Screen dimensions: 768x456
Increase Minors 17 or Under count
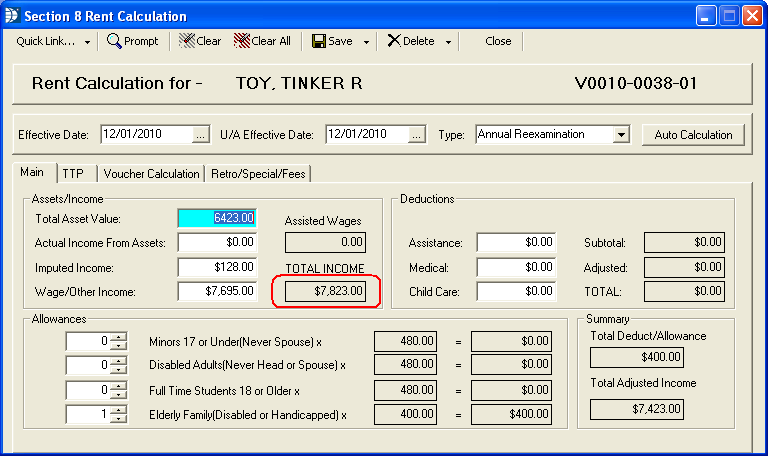click(x=118, y=337)
